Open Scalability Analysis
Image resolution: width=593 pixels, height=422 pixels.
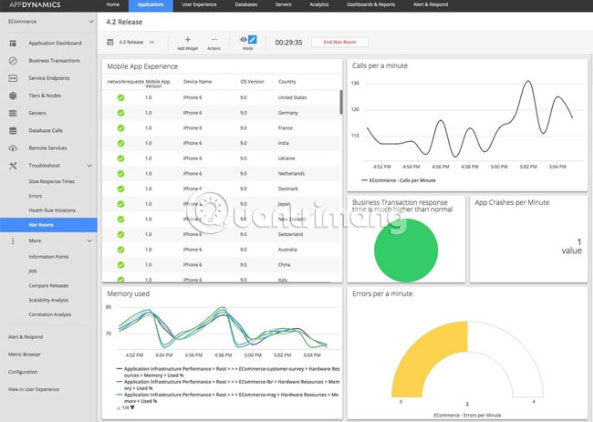[x=48, y=300]
